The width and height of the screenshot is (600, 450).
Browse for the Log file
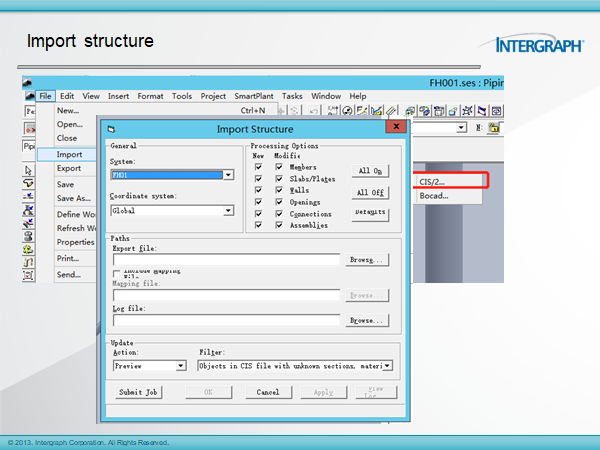pos(367,320)
